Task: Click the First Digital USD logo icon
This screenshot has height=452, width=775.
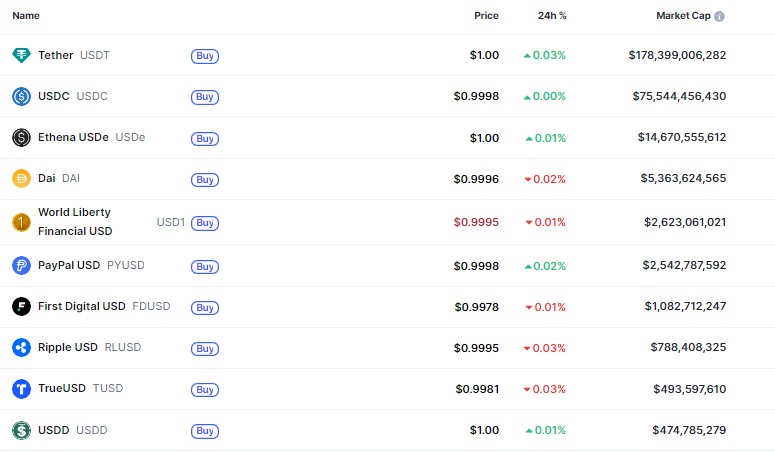Action: coord(21,306)
